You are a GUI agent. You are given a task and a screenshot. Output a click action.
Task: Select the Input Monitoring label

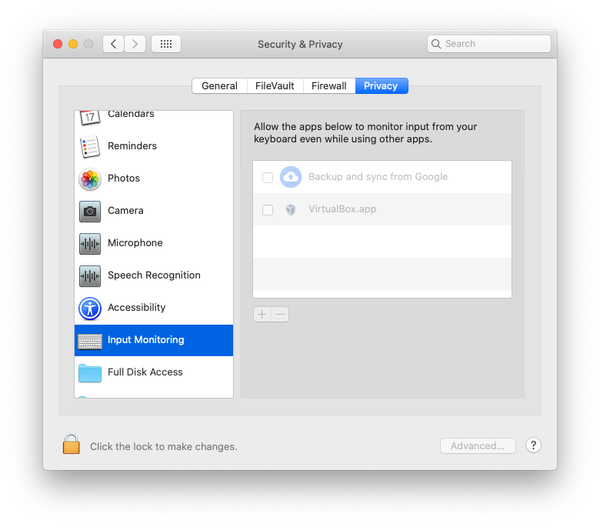pos(146,340)
